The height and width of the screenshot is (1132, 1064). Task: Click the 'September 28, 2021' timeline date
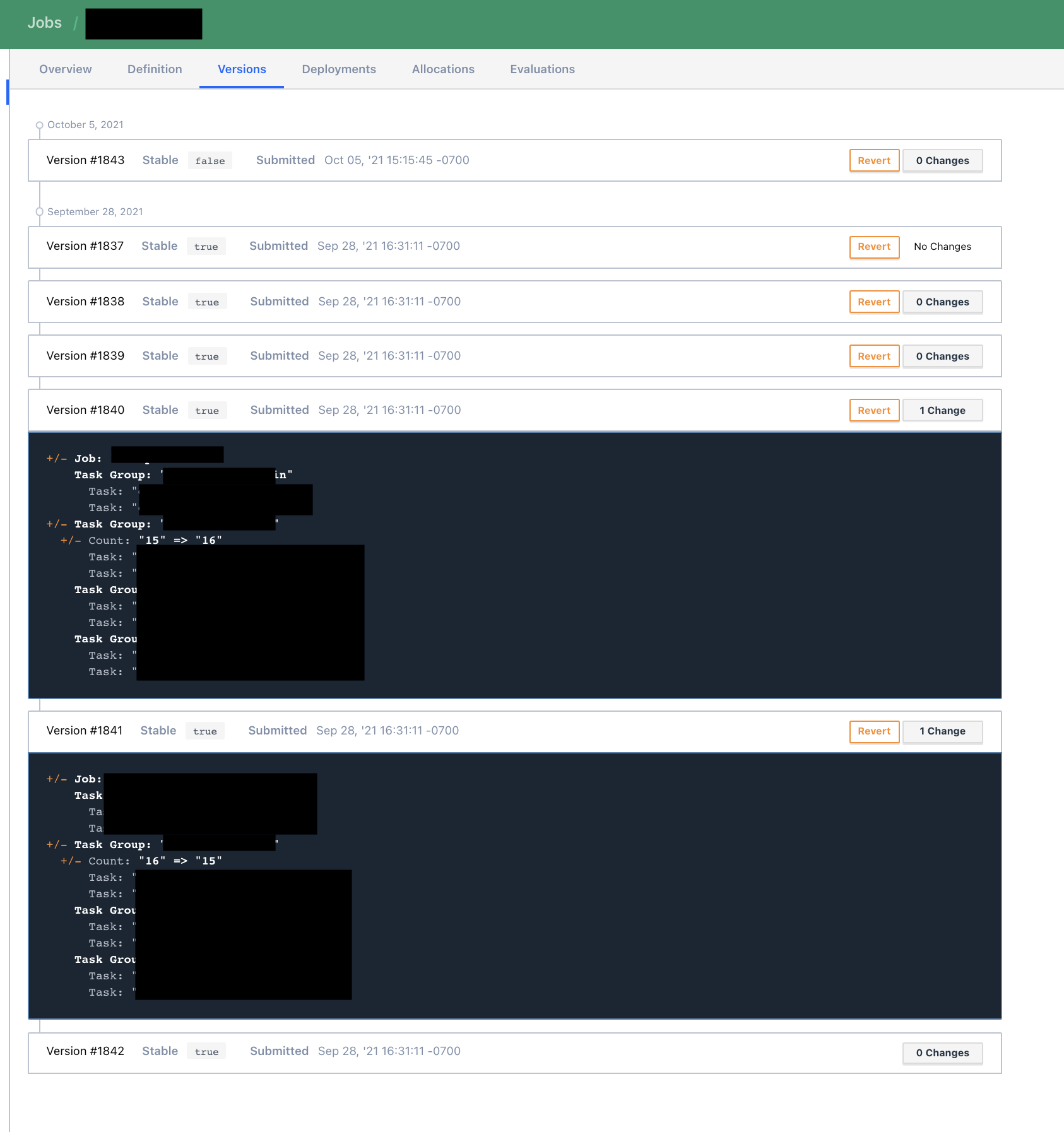coord(95,212)
